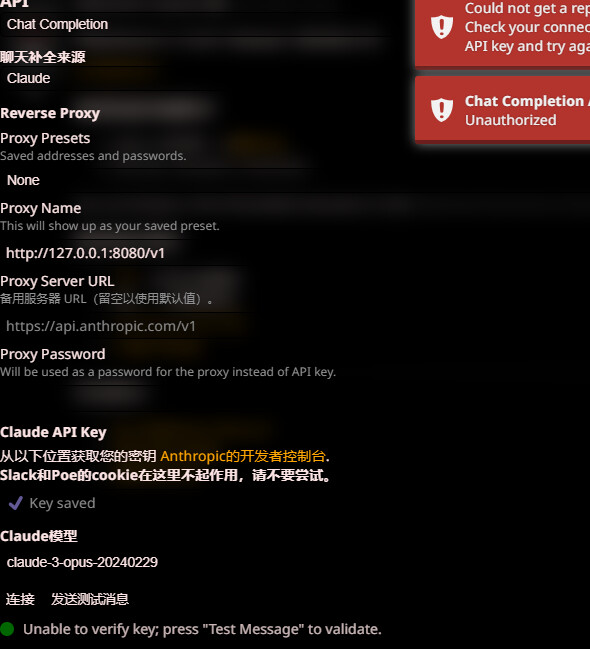Click the shield icon on Unauthorized toast

[x=442, y=110]
